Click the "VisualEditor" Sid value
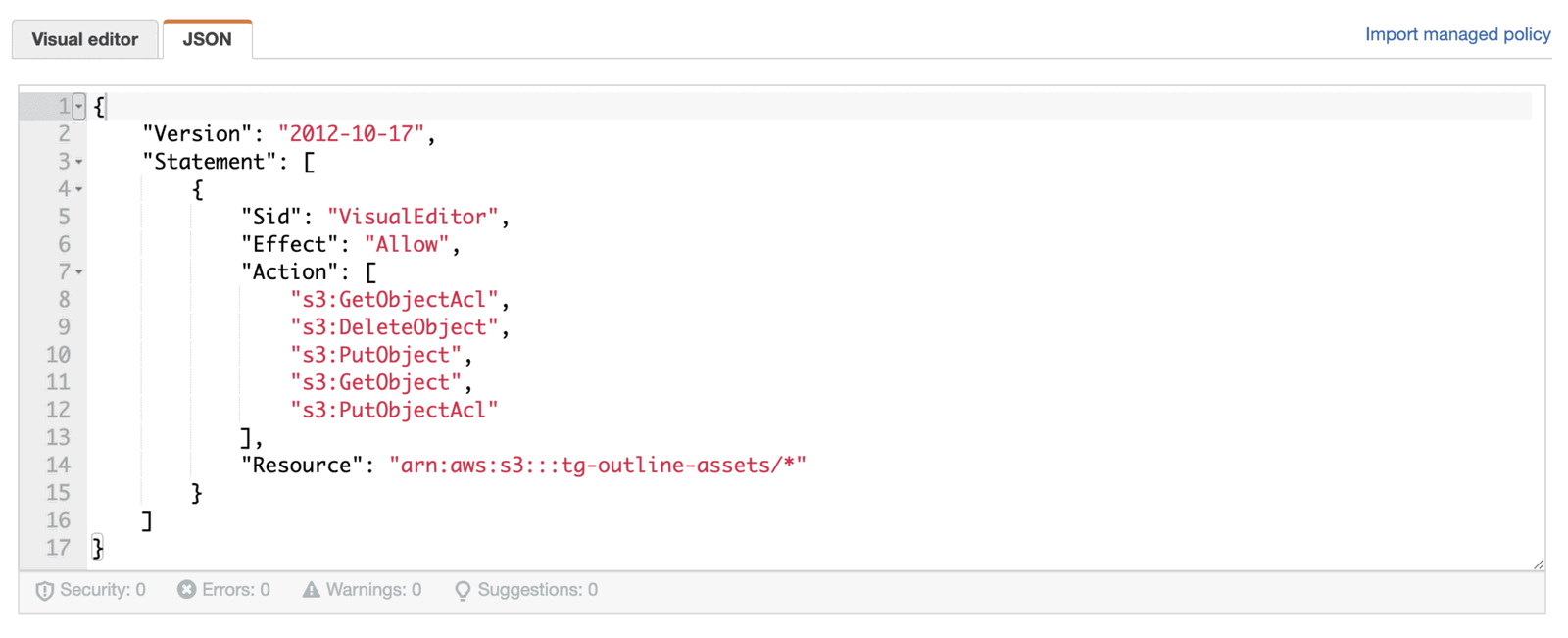The height and width of the screenshot is (638, 1568). 413,218
